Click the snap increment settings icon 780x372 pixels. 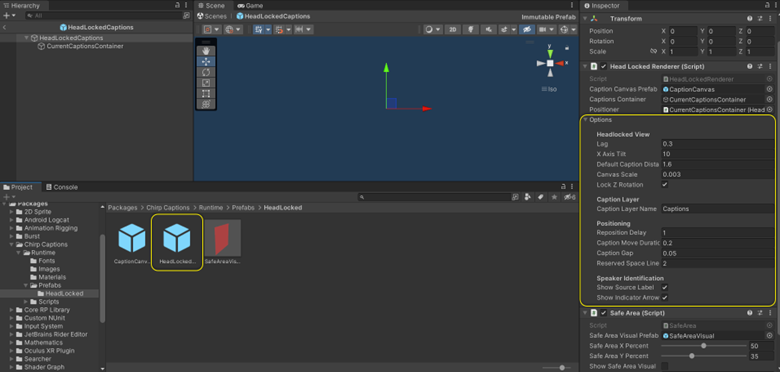click(x=281, y=30)
